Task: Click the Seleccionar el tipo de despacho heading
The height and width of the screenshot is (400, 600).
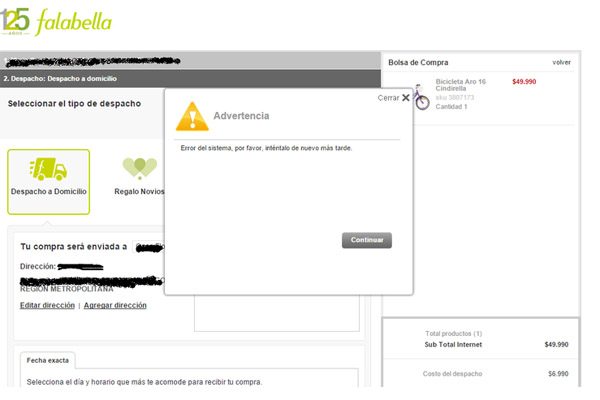Action: [x=74, y=104]
